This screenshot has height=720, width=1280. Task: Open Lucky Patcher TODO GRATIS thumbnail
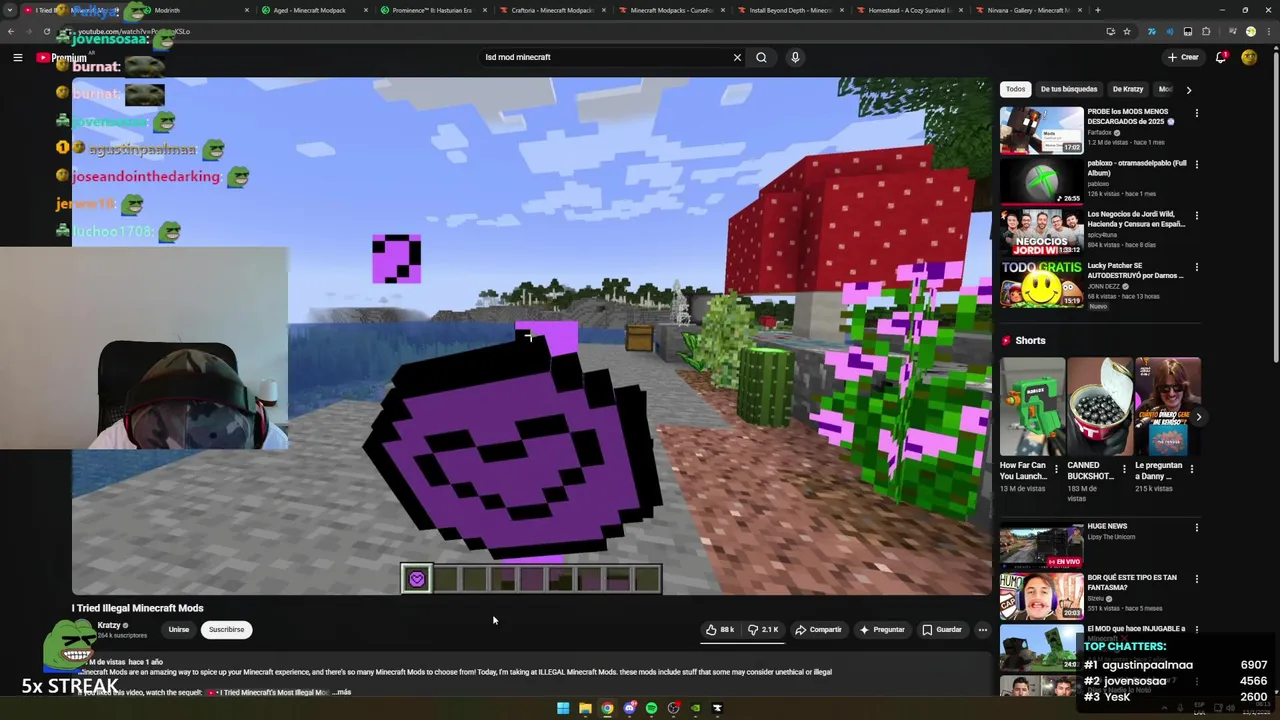(x=1041, y=284)
